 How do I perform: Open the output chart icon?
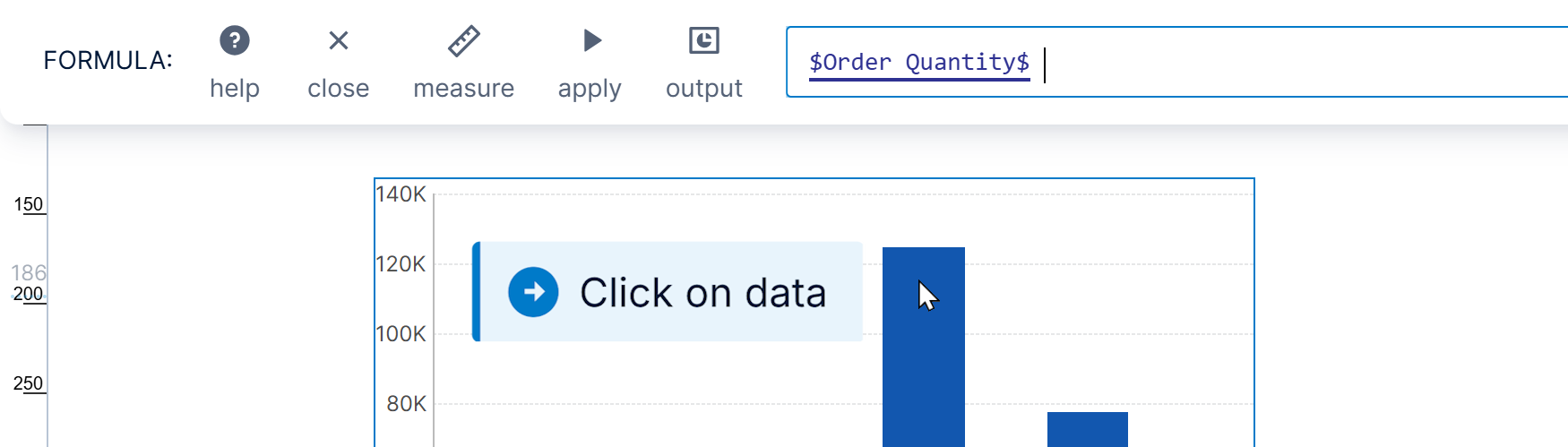703,41
